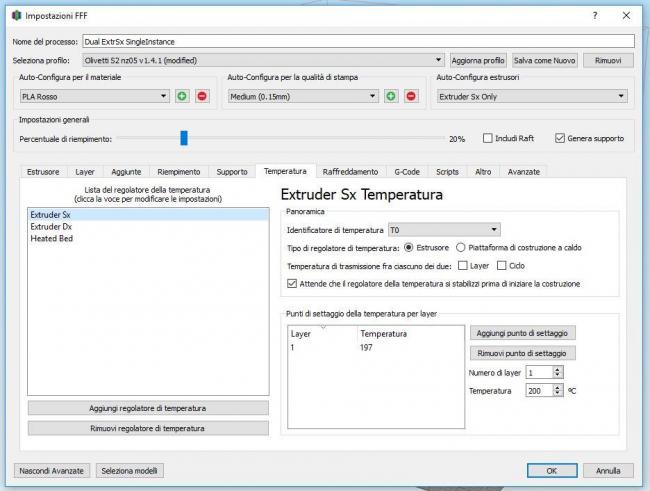This screenshot has width=650, height=491.
Task: Toggle the Genera supporto checkbox
Action: (x=560, y=138)
